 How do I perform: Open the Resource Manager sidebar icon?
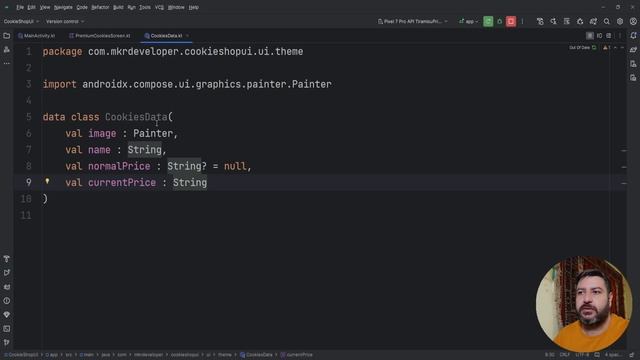pyautogui.click(x=7, y=50)
